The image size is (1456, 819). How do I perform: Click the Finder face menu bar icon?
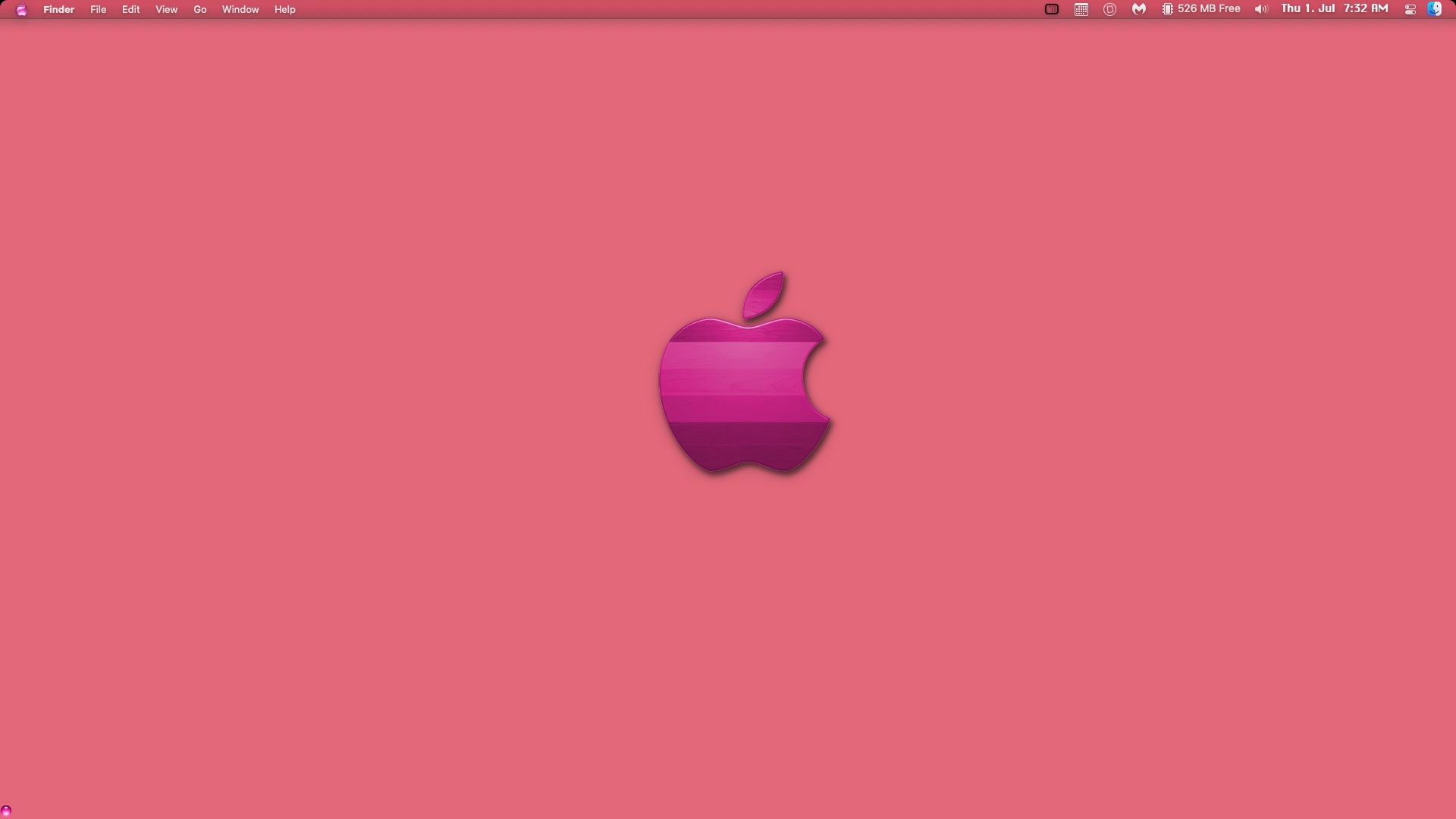(1434, 9)
